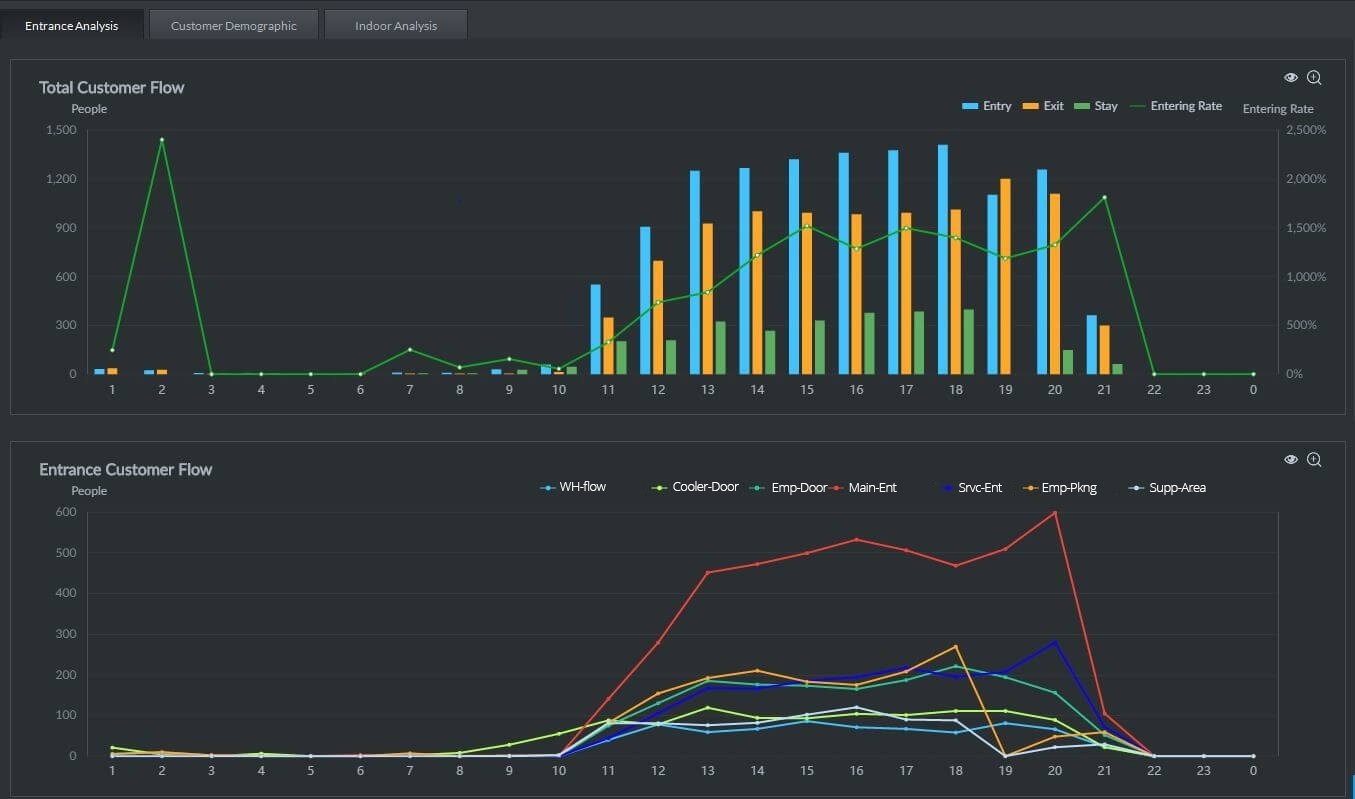Click the eye icon on Total Customer Flow chart
The width and height of the screenshot is (1355, 799).
(x=1290, y=77)
